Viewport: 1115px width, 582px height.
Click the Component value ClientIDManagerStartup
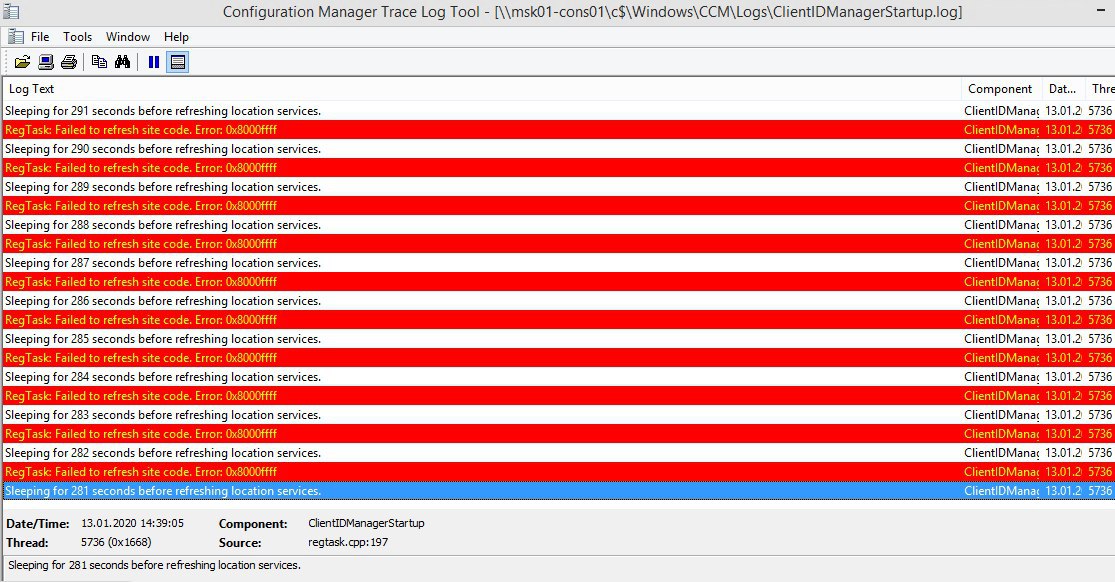coord(366,523)
